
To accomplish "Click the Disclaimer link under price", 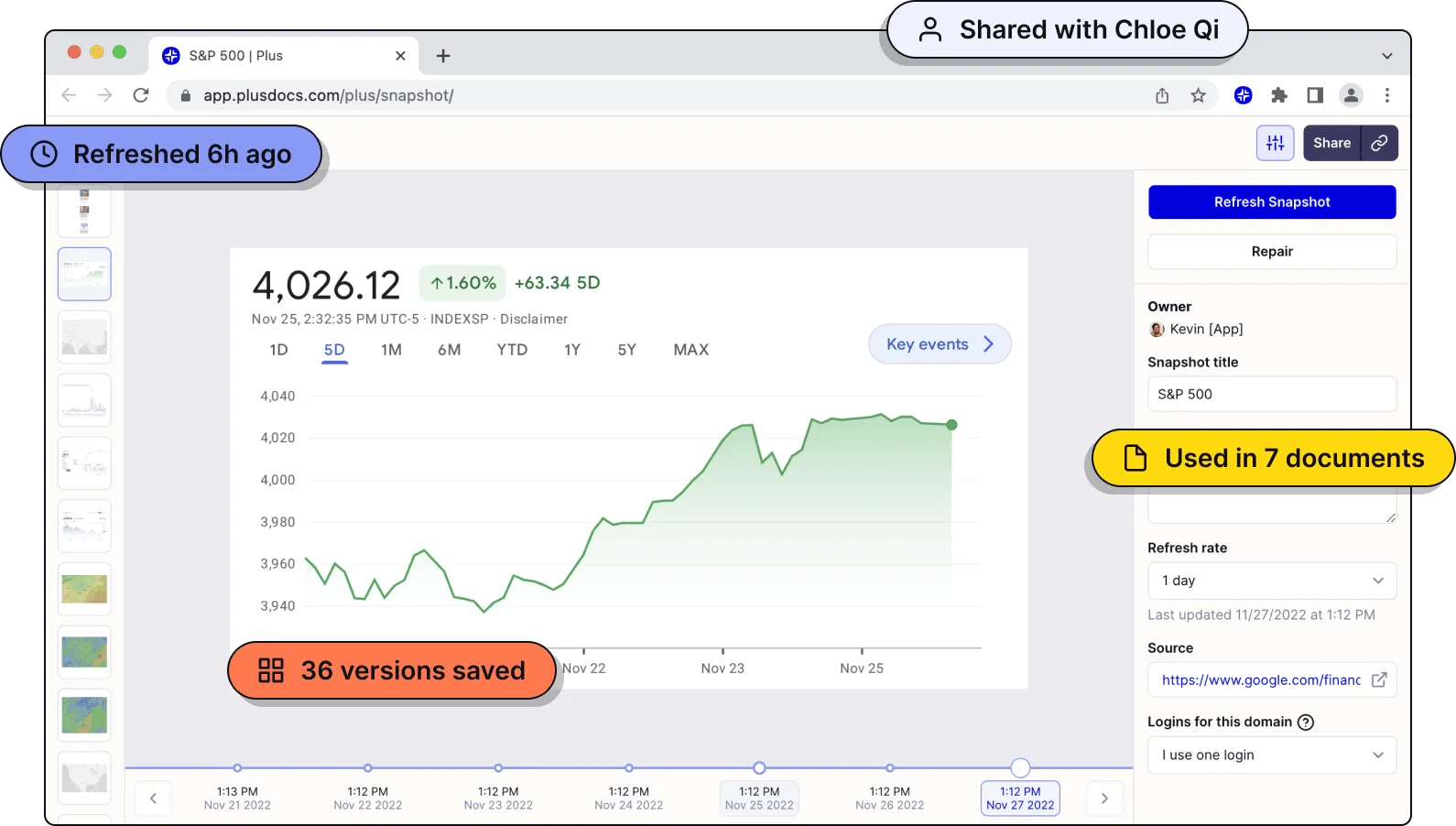I will point(534,320).
